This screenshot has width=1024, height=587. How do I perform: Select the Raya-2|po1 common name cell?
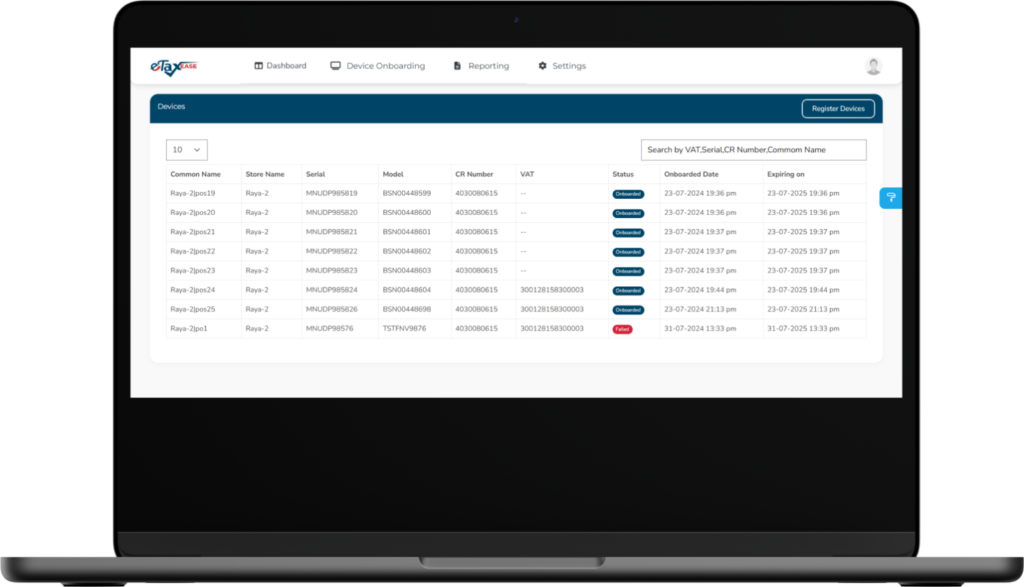pyautogui.click(x=189, y=328)
